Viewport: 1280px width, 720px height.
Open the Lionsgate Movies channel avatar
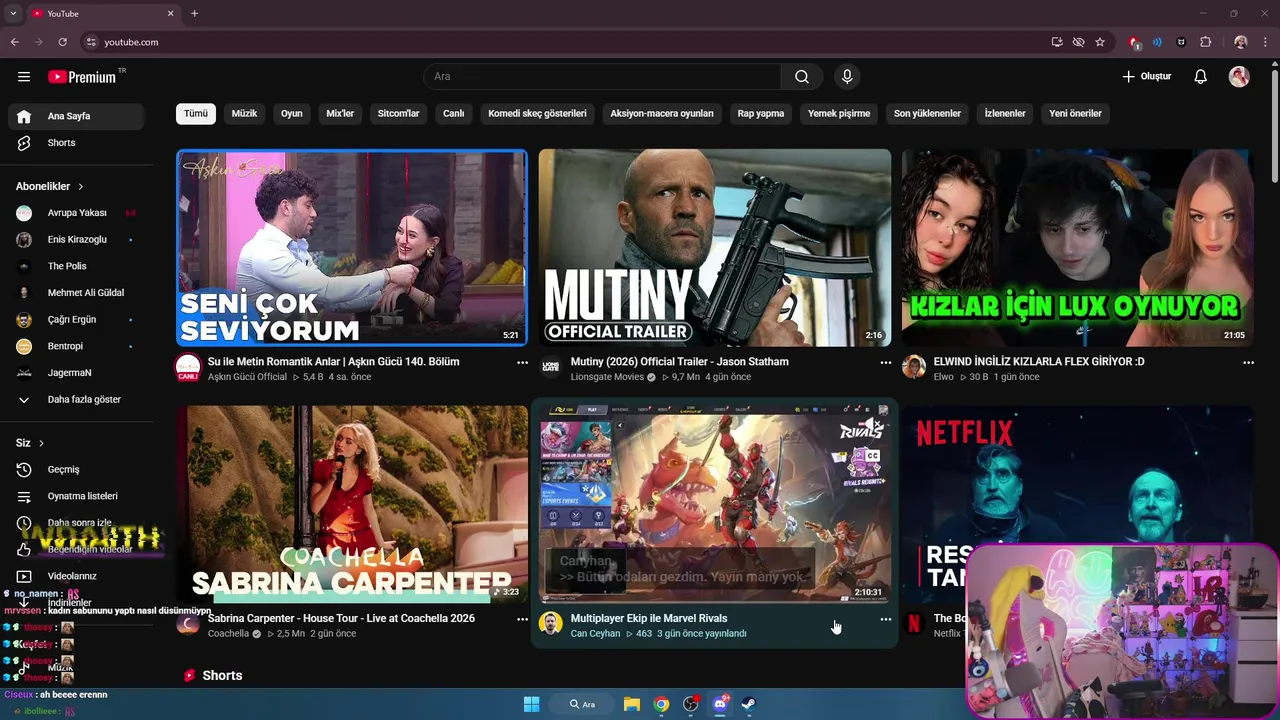pos(551,367)
